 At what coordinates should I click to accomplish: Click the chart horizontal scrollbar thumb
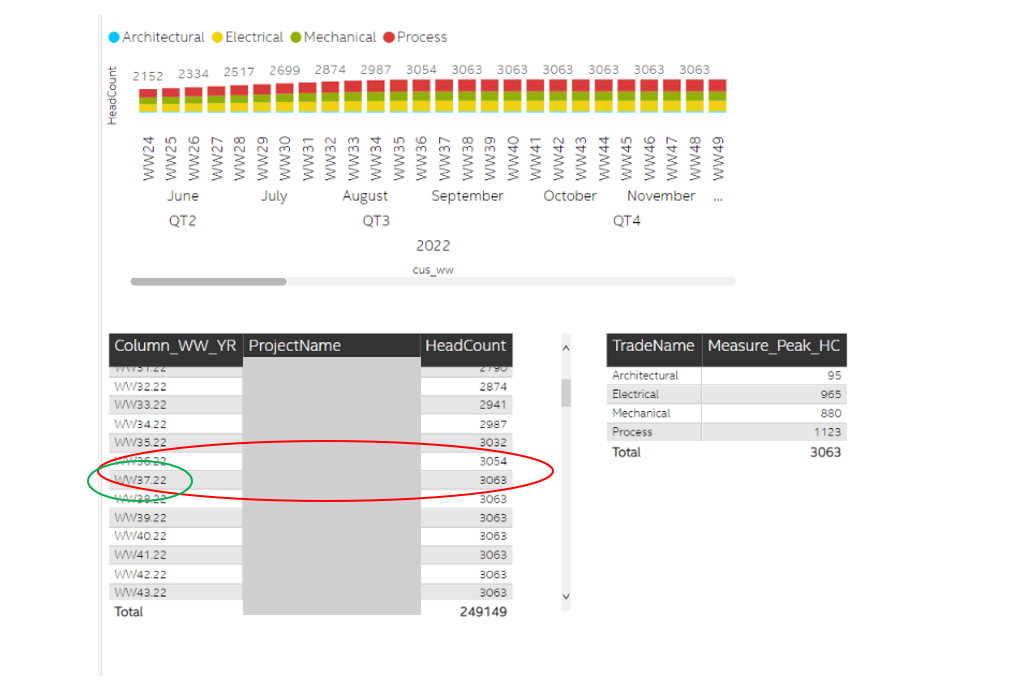208,282
